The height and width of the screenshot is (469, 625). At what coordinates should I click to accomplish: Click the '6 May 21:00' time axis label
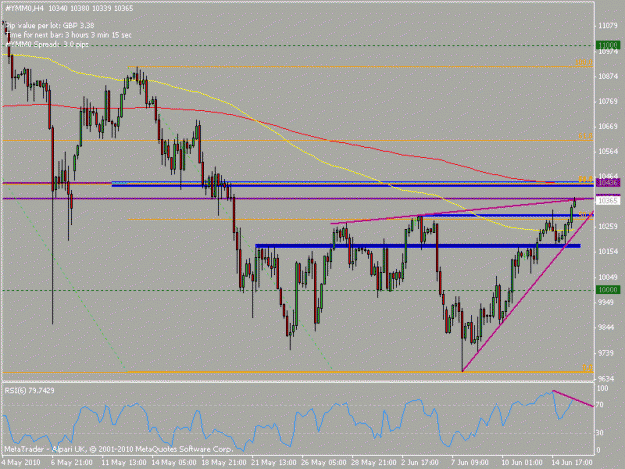pyautogui.click(x=72, y=462)
